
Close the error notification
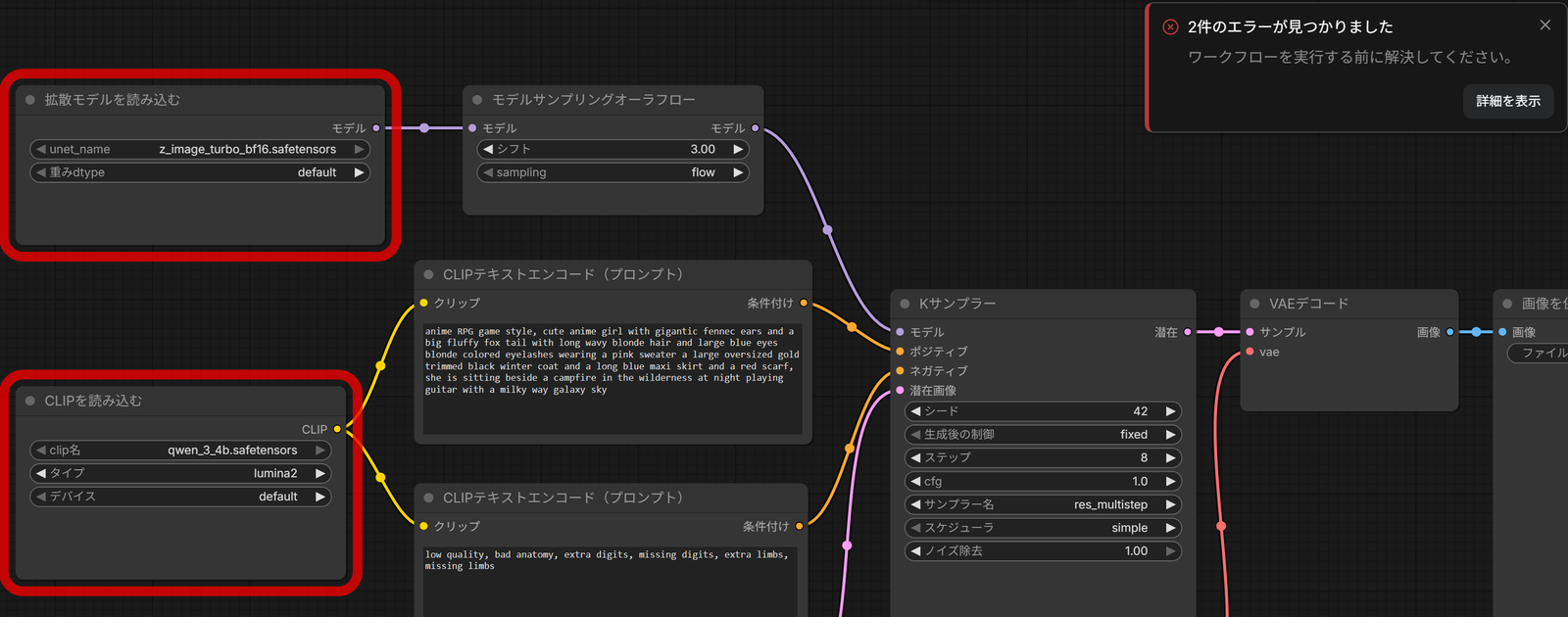(1544, 25)
